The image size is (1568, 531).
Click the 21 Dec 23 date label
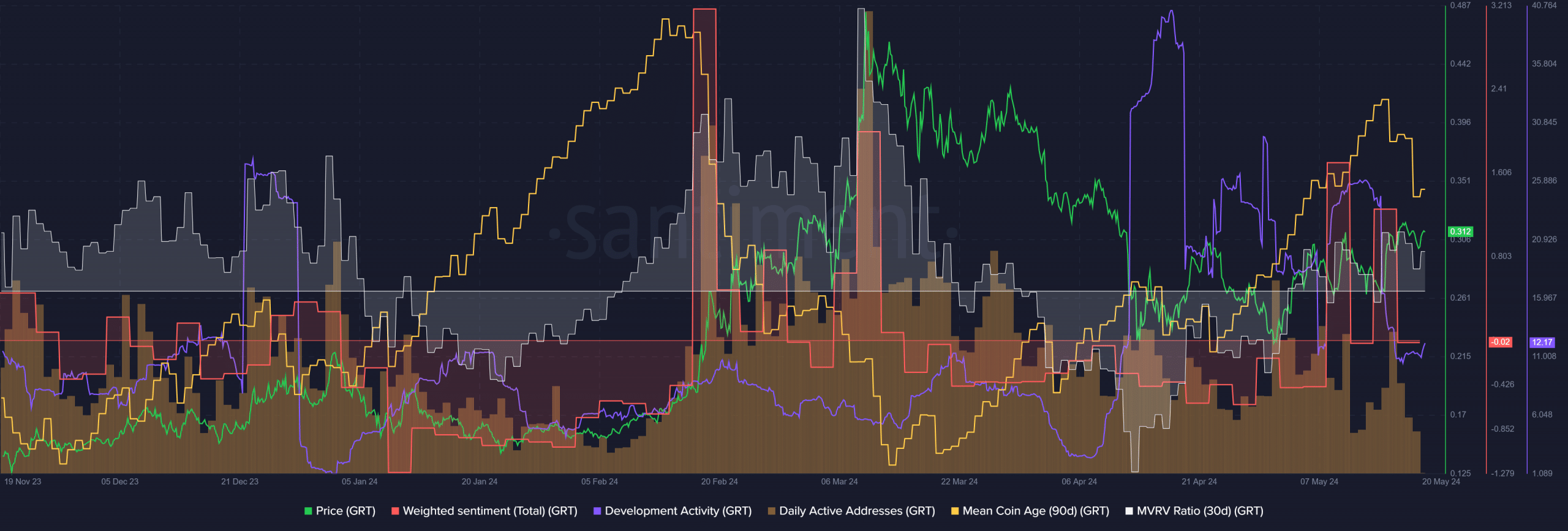click(239, 481)
